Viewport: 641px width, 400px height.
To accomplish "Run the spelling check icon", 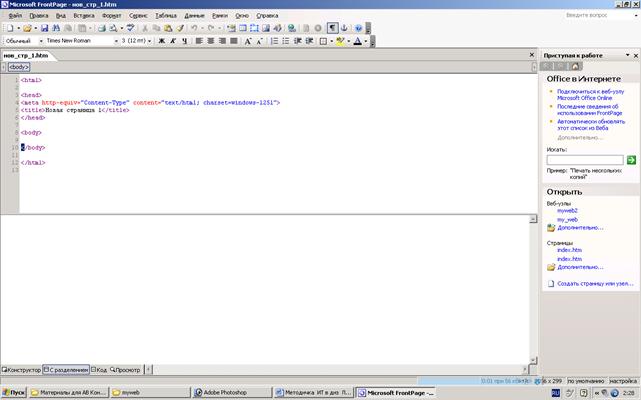I will [x=130, y=28].
